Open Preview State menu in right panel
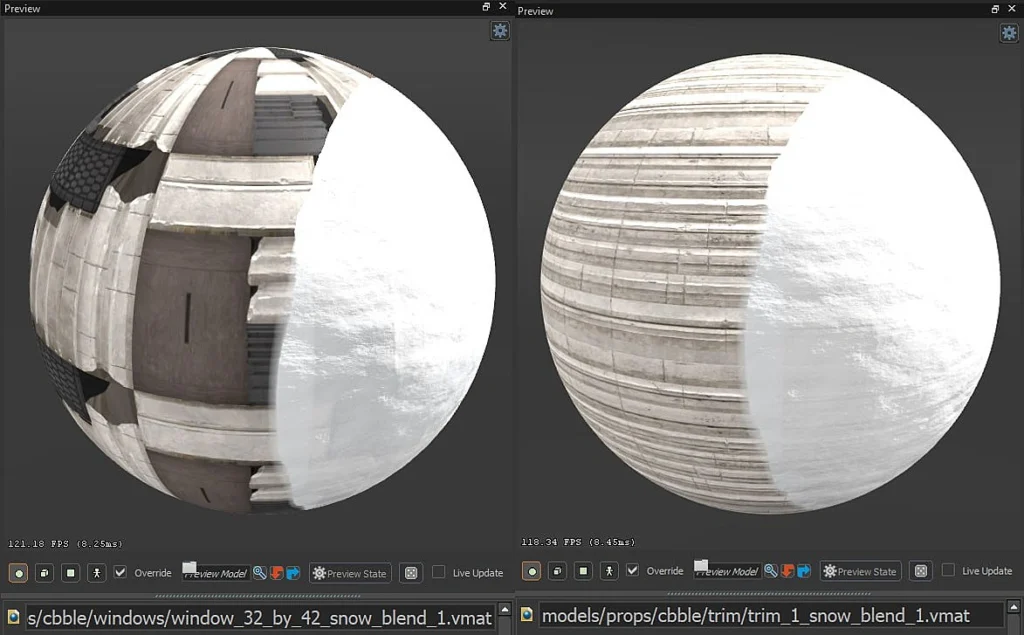 pos(861,571)
